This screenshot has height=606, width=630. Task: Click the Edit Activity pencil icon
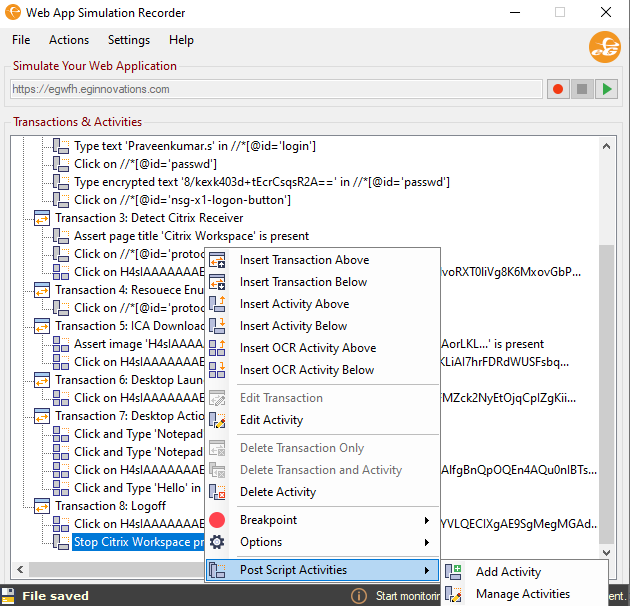tap(217, 420)
